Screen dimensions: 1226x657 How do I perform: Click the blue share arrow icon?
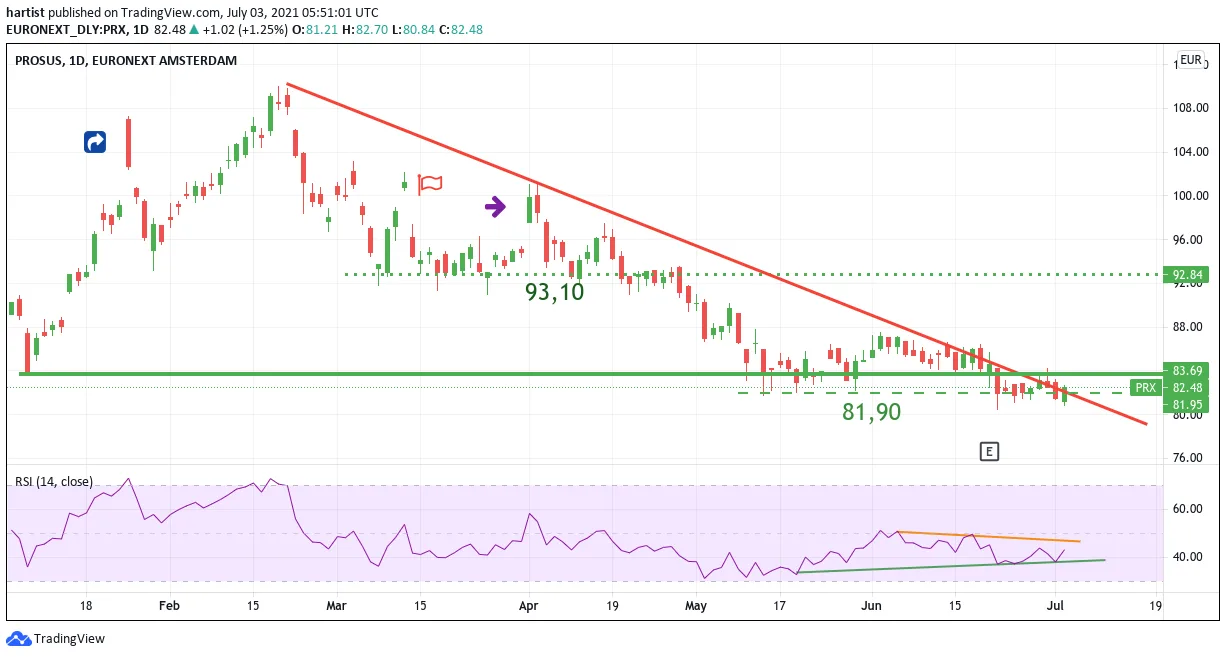[x=95, y=142]
